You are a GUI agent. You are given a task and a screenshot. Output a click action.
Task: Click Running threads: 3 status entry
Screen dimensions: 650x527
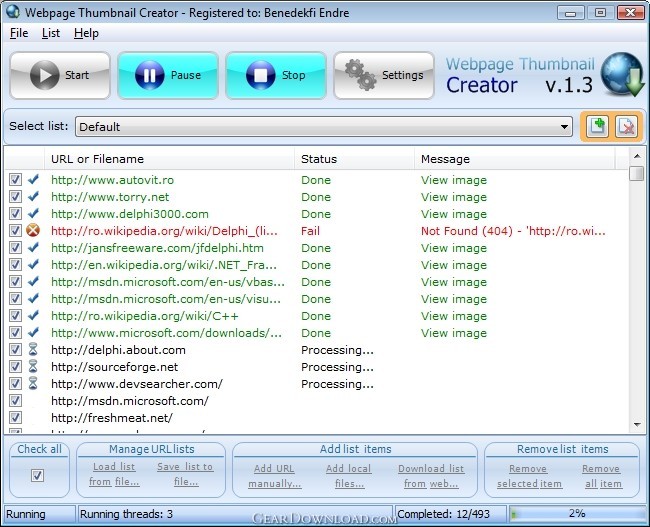click(x=126, y=514)
